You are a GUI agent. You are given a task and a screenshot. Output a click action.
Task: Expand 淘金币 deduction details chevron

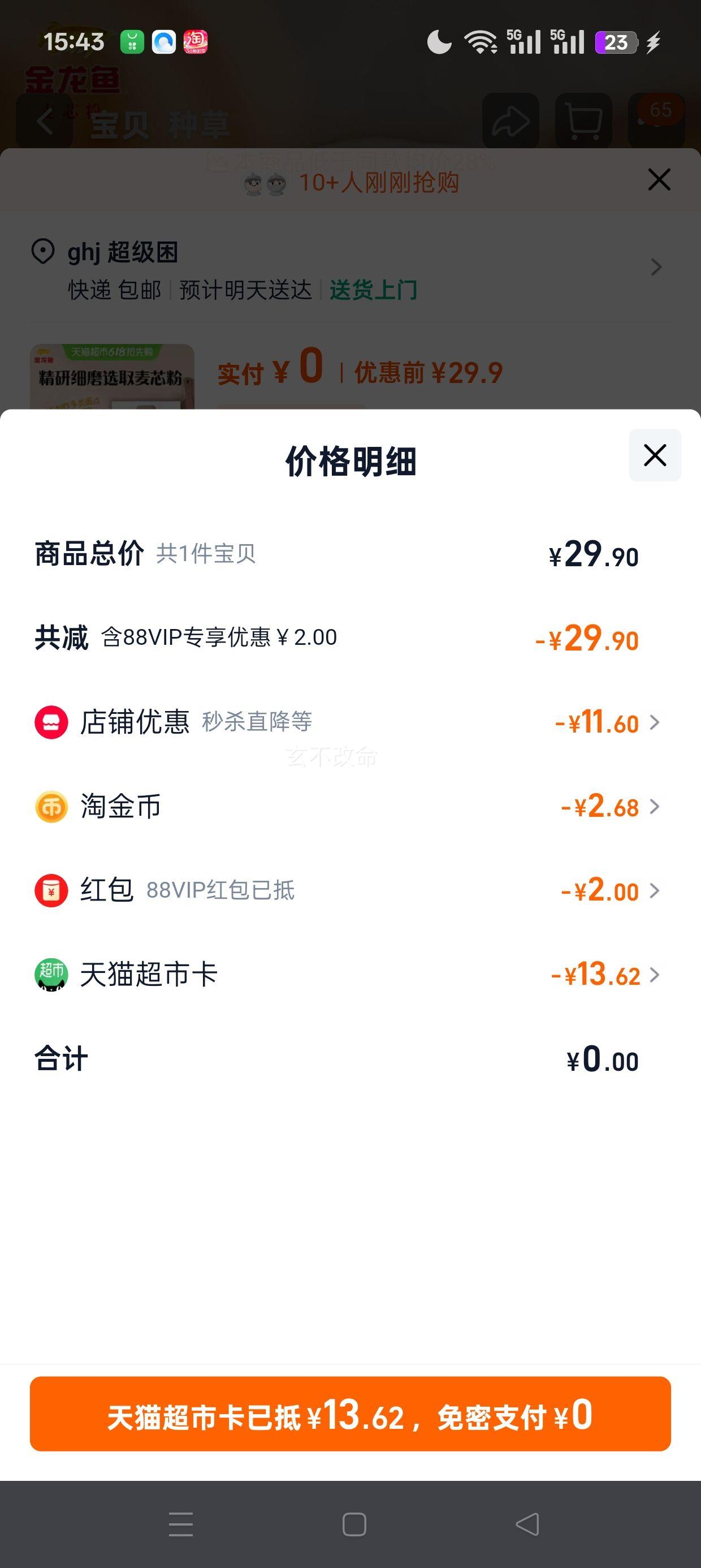[655, 807]
